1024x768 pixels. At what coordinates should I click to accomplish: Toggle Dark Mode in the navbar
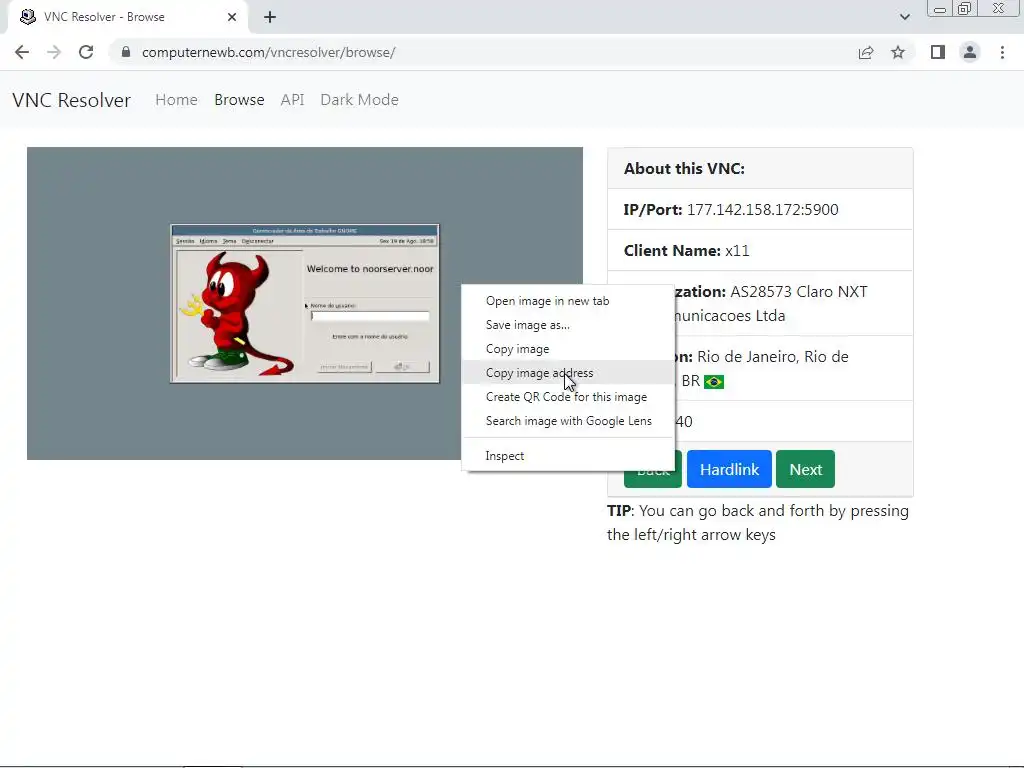click(x=359, y=100)
